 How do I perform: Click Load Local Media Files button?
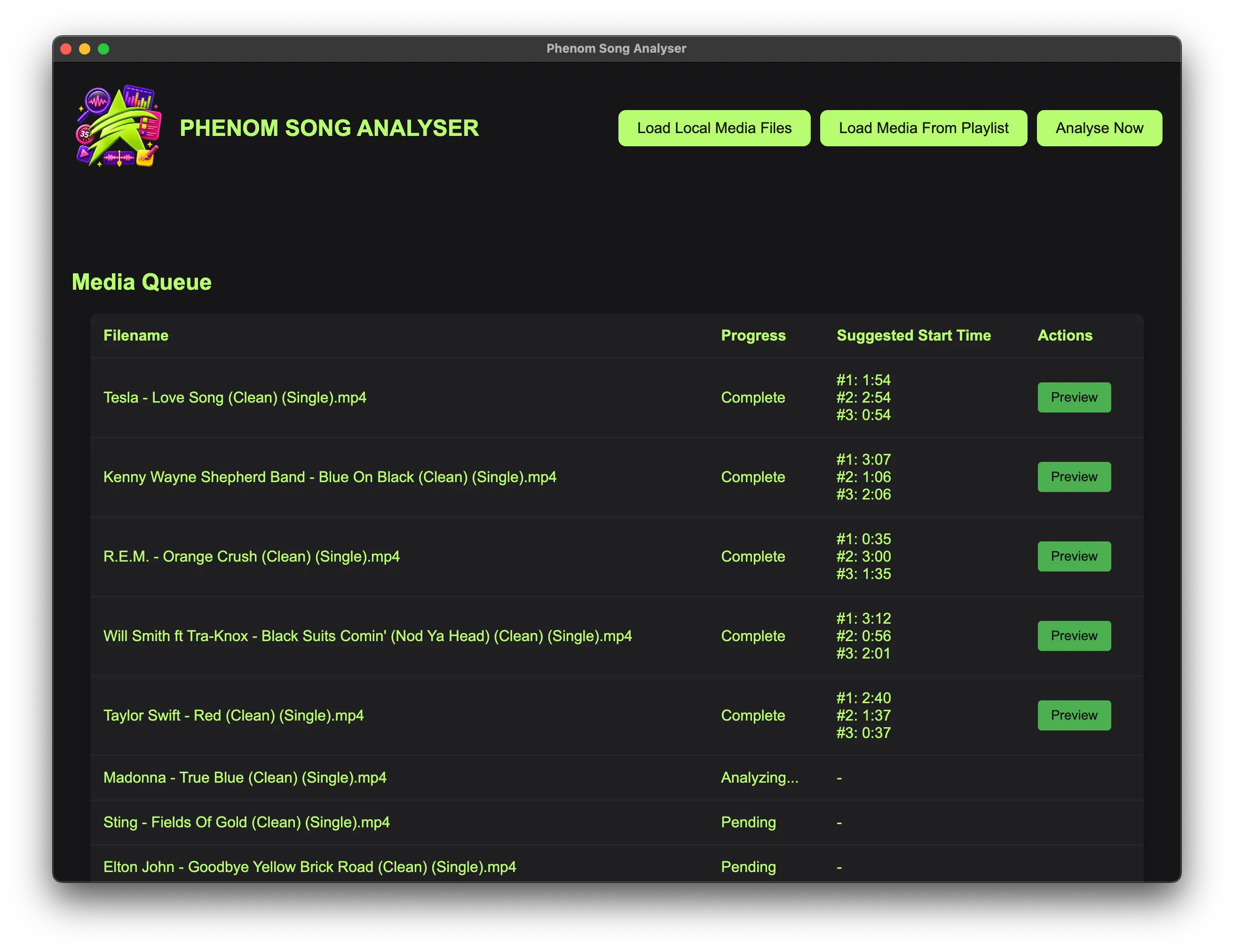pyautogui.click(x=714, y=128)
